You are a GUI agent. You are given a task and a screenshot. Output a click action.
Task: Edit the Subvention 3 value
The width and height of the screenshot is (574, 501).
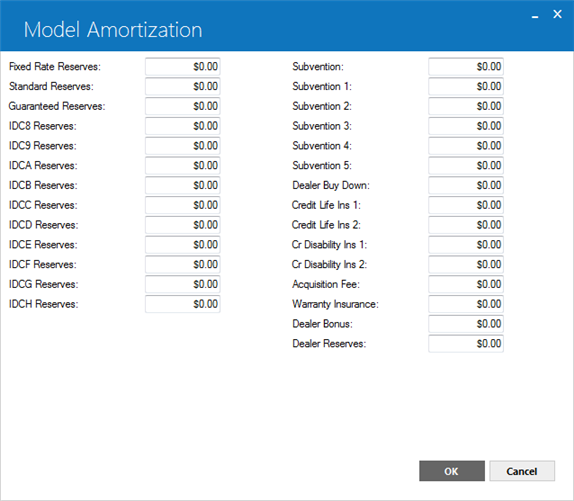click(466, 126)
